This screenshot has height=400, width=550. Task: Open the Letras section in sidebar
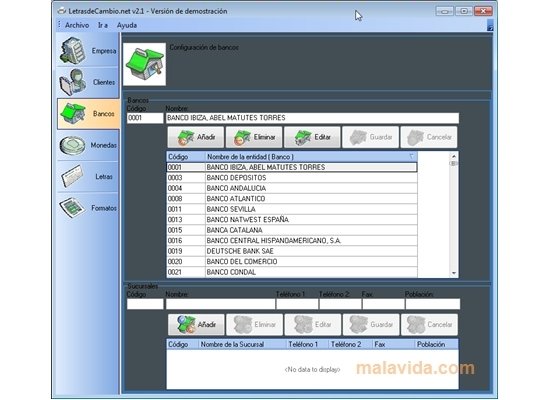click(88, 176)
